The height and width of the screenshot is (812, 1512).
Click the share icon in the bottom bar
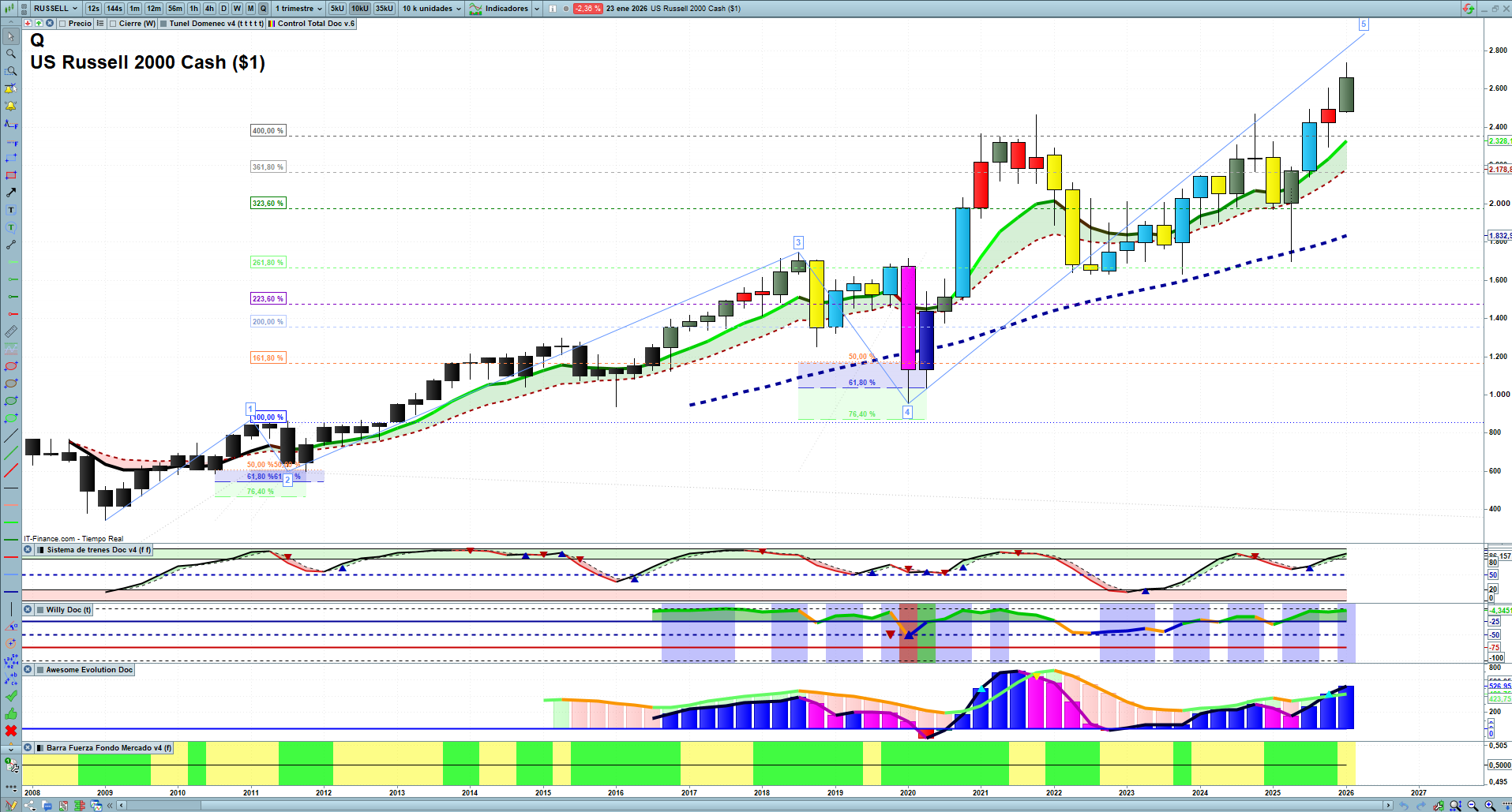pyautogui.click(x=30, y=806)
